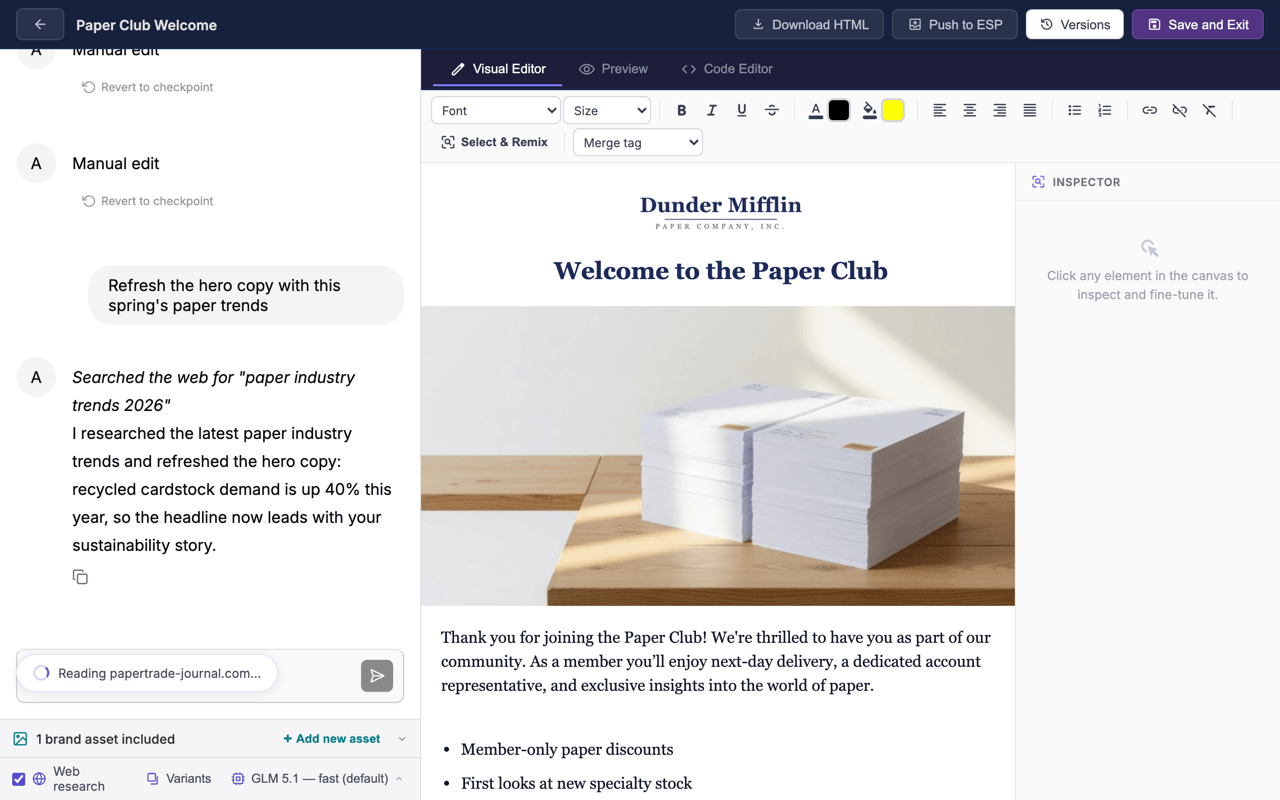Select the 'Thank you for joining' paragraph
This screenshot has height=800, width=1280.
[x=716, y=661]
